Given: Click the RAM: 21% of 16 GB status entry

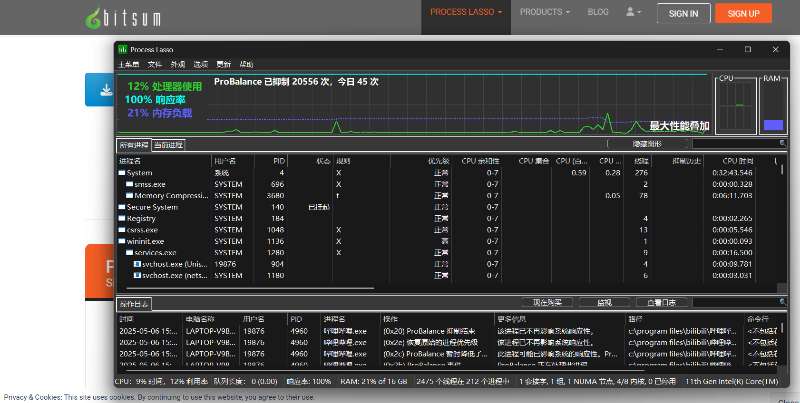Looking at the screenshot, I should pyautogui.click(x=374, y=382).
